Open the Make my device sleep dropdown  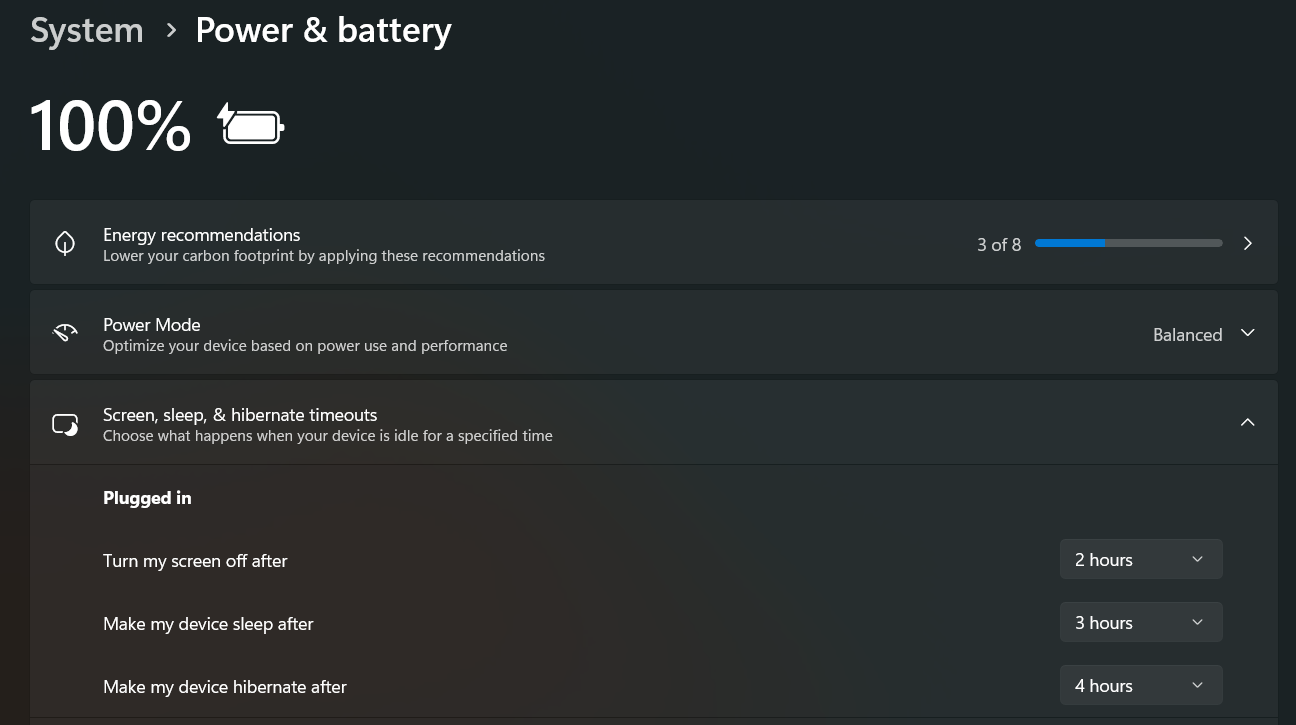[1141, 623]
